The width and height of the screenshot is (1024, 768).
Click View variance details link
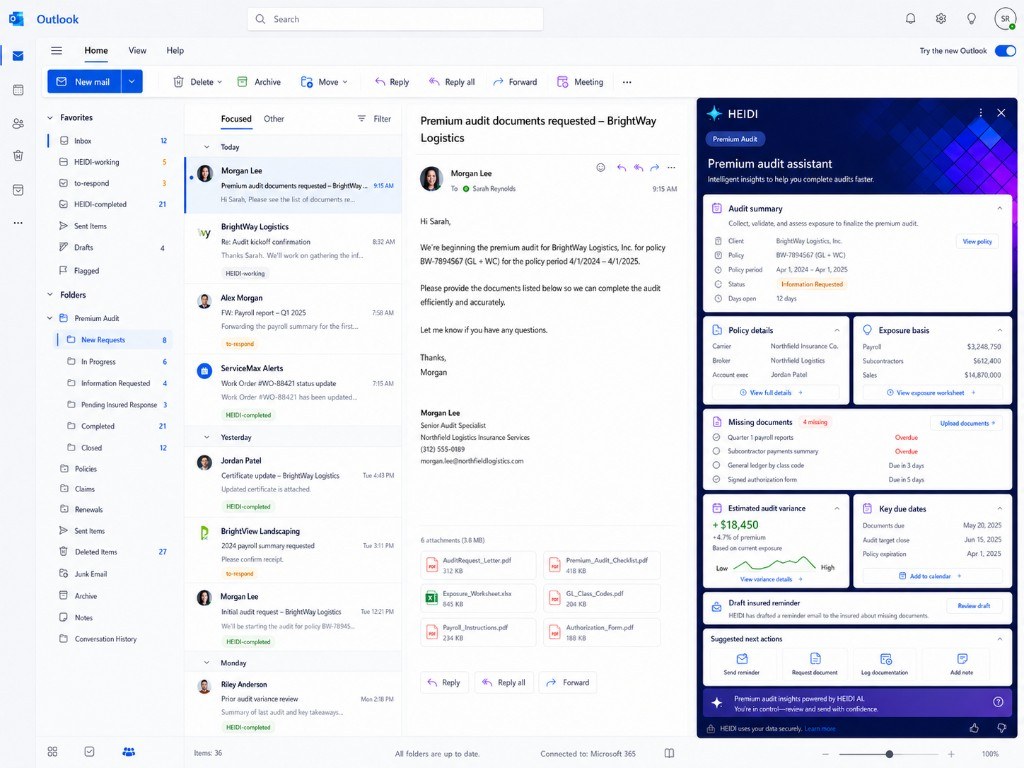click(771, 579)
